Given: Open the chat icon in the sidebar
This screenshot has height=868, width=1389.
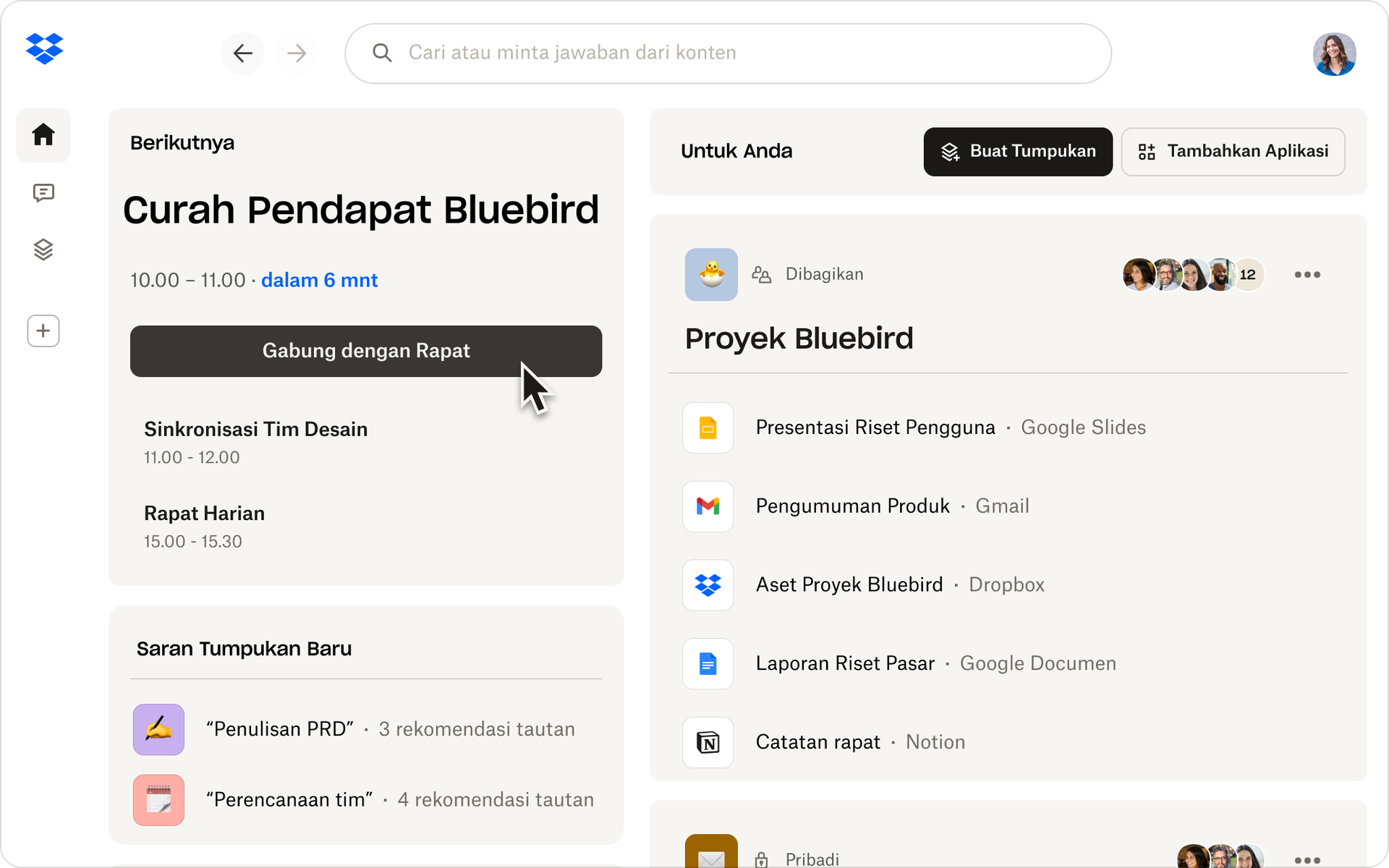Looking at the screenshot, I should tap(43, 192).
